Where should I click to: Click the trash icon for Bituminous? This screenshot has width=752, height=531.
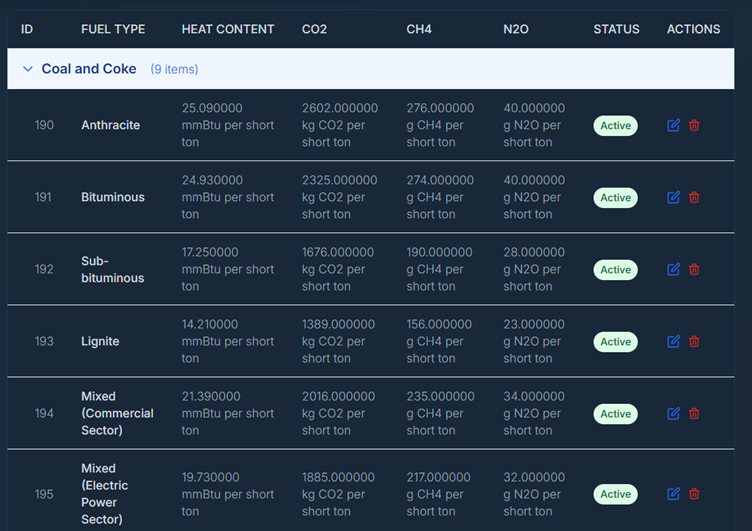[x=694, y=198]
